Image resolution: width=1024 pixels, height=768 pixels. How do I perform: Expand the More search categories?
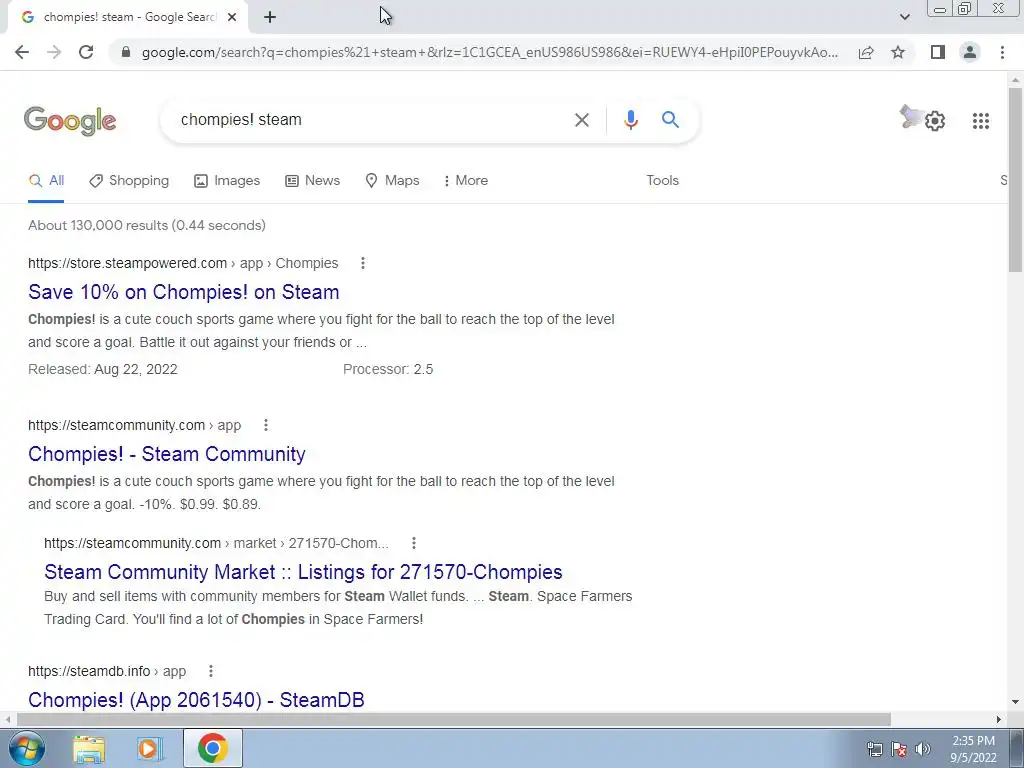[x=466, y=181]
